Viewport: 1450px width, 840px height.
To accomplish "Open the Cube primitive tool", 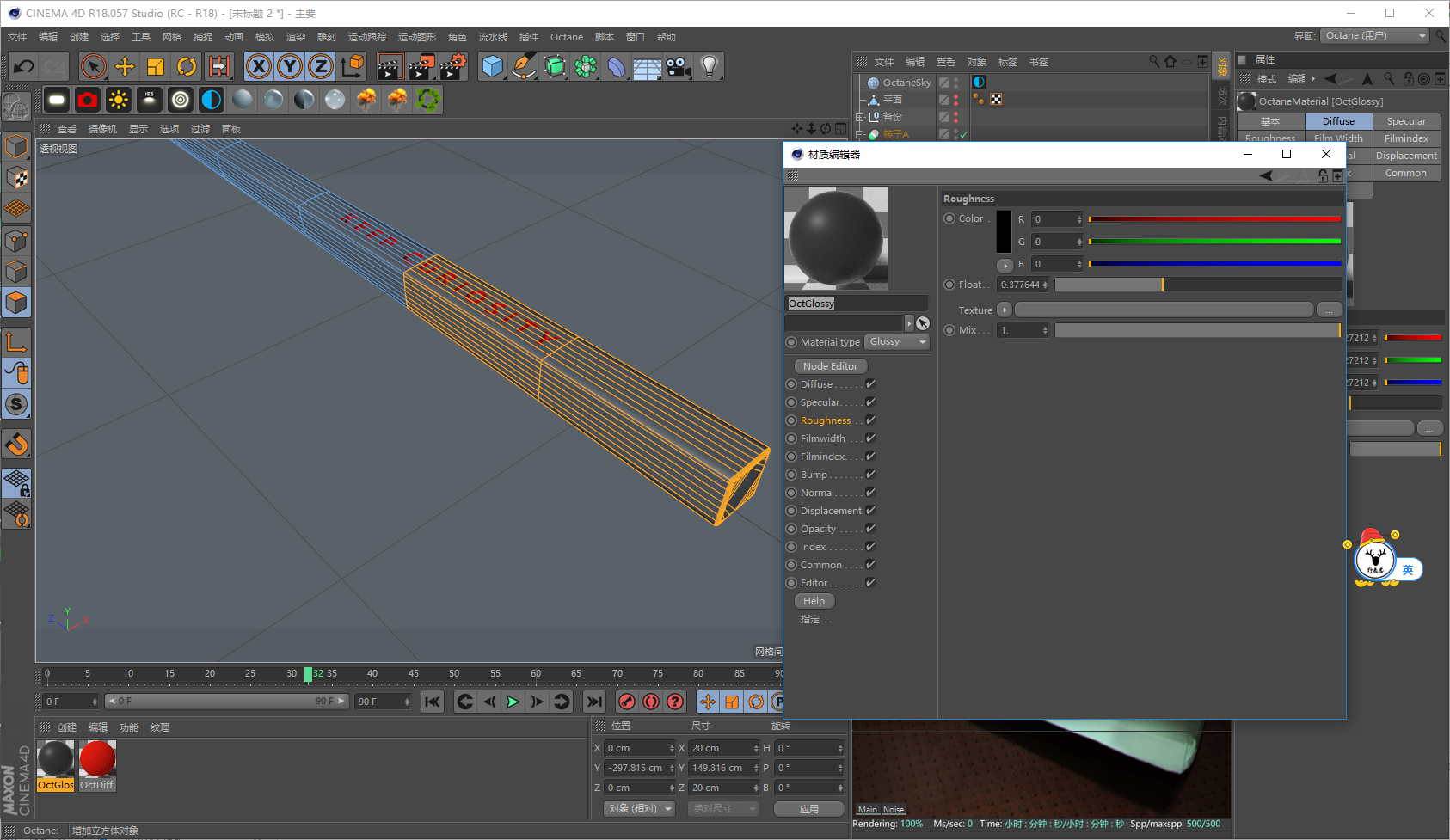I will pos(493,66).
